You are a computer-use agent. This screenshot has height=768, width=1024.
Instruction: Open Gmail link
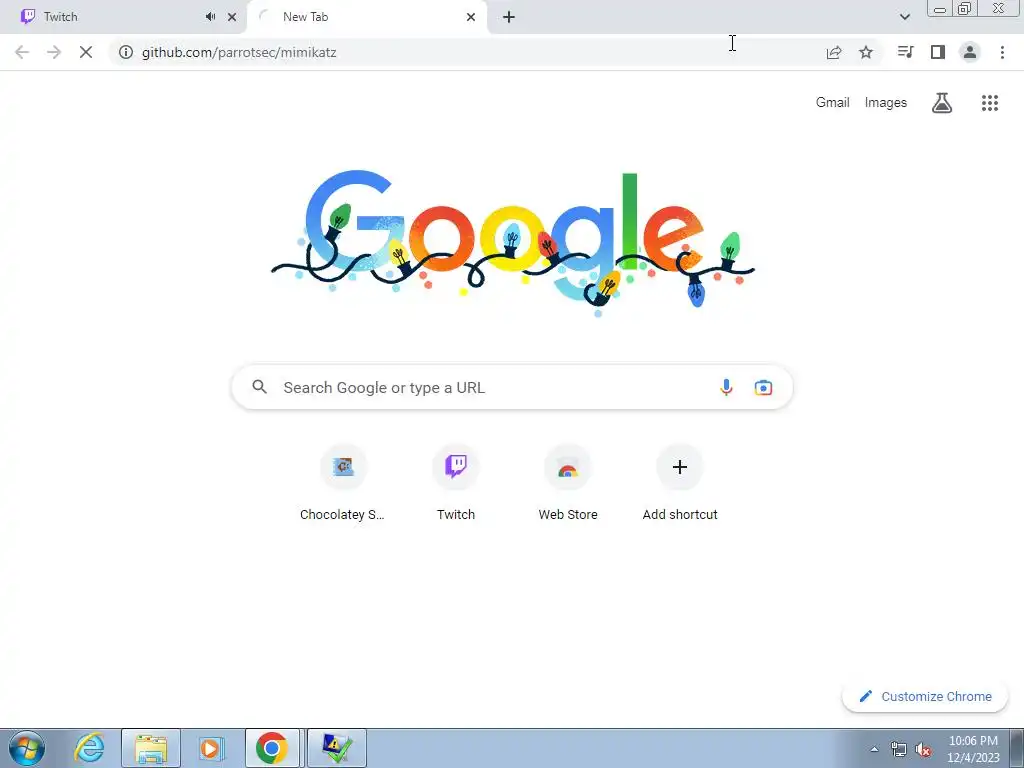(832, 103)
